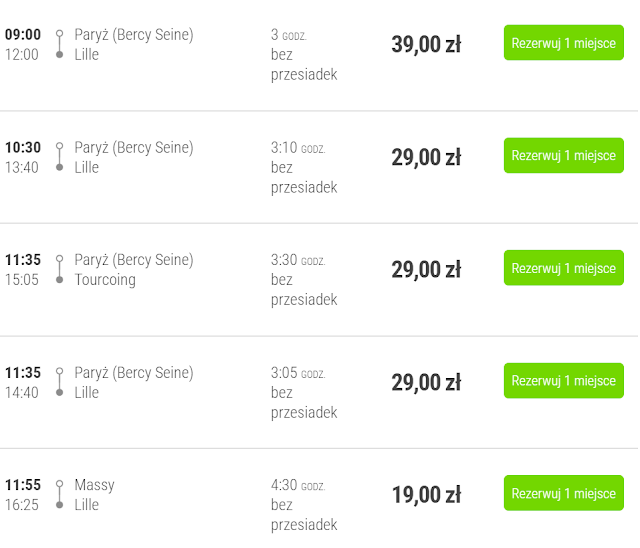Select the route line icon for 10:30 departure

60,157
